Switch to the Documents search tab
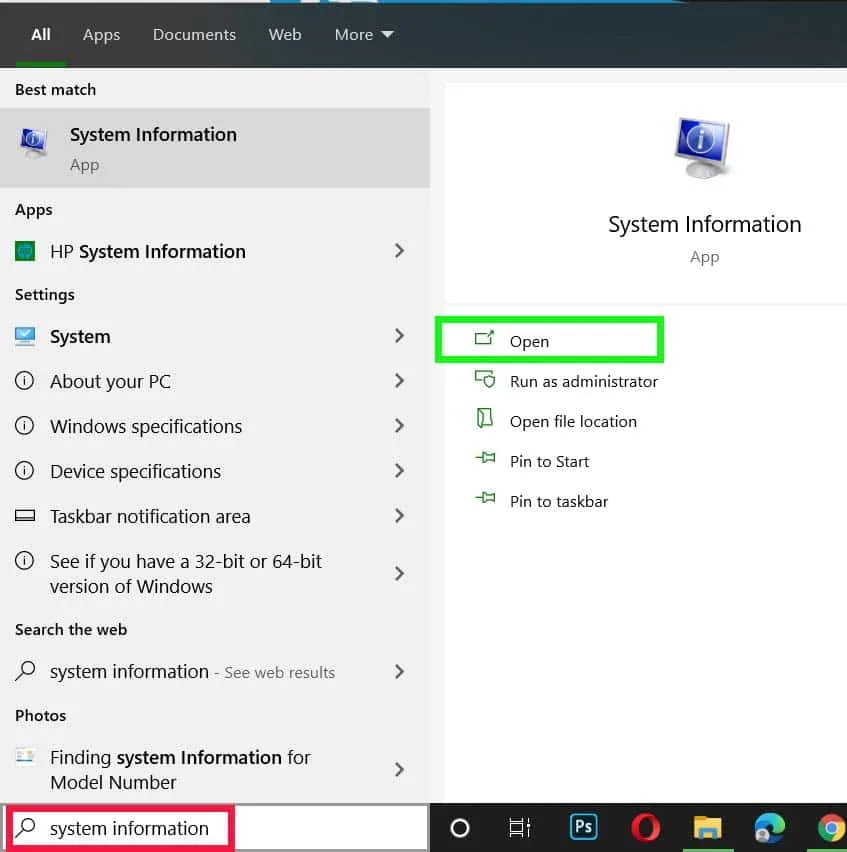 tap(194, 35)
